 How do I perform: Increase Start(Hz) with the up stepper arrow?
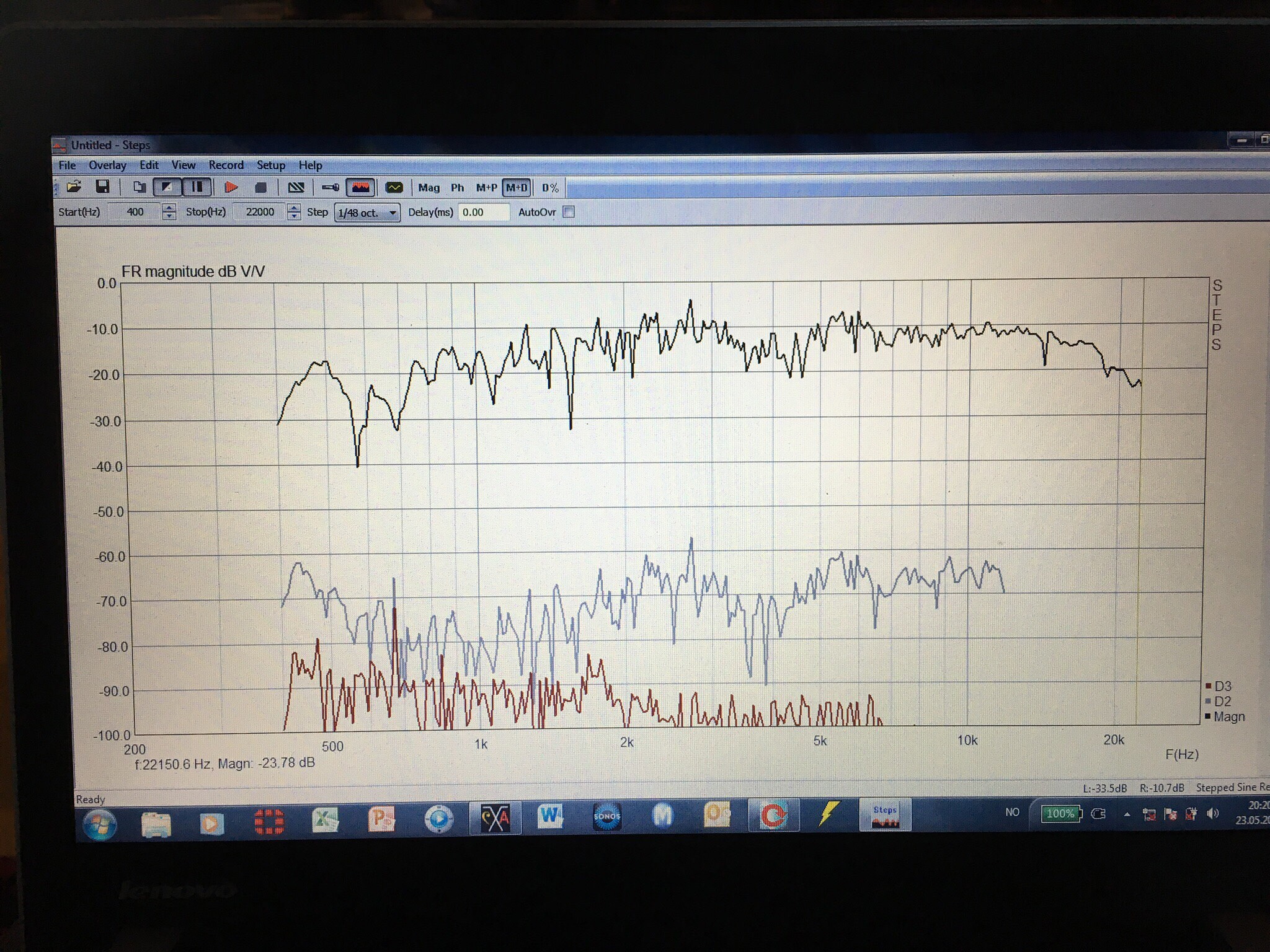click(169, 208)
